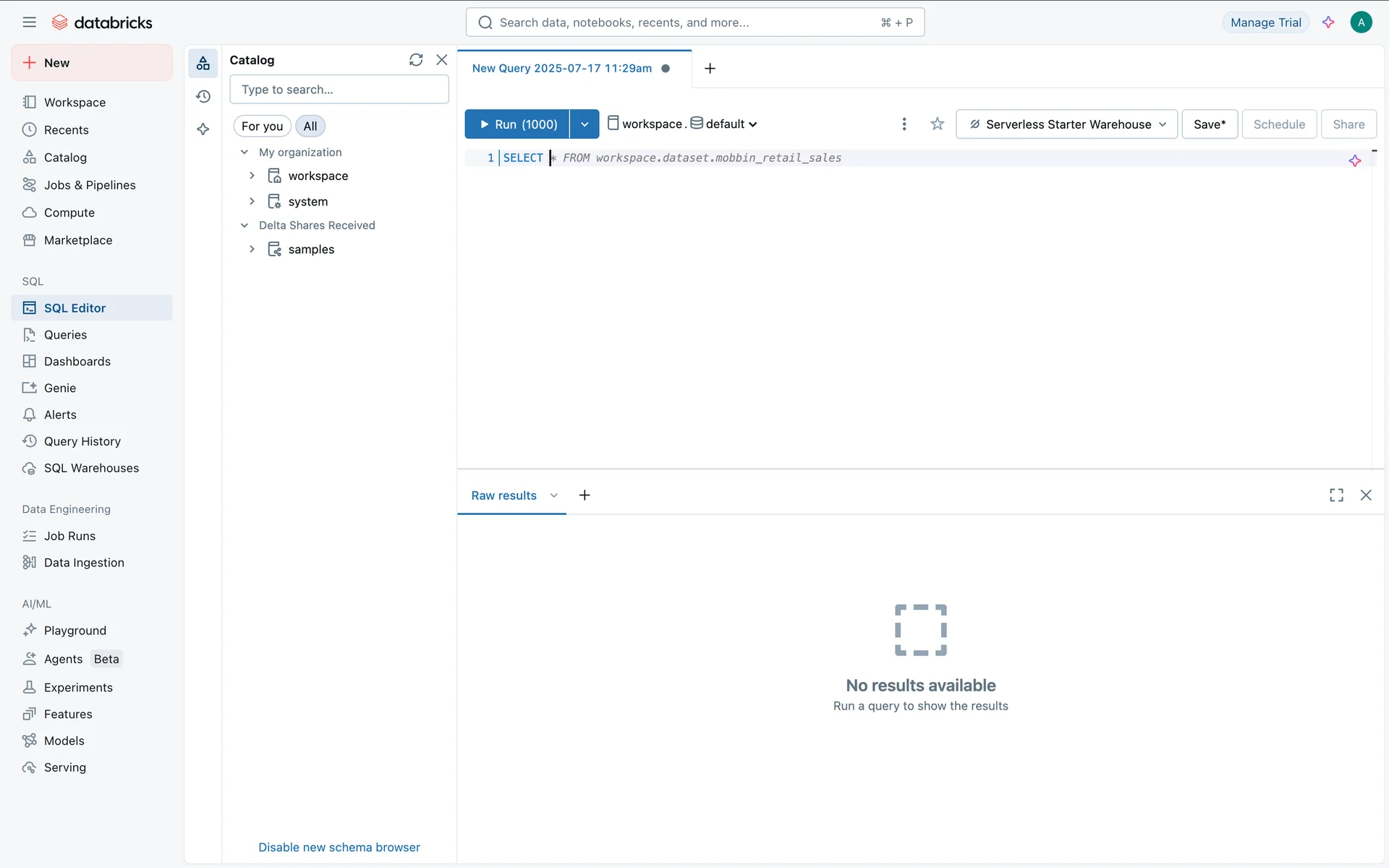Viewport: 1389px width, 868px height.
Task: Open the query history side panel icon
Action: pos(203,96)
